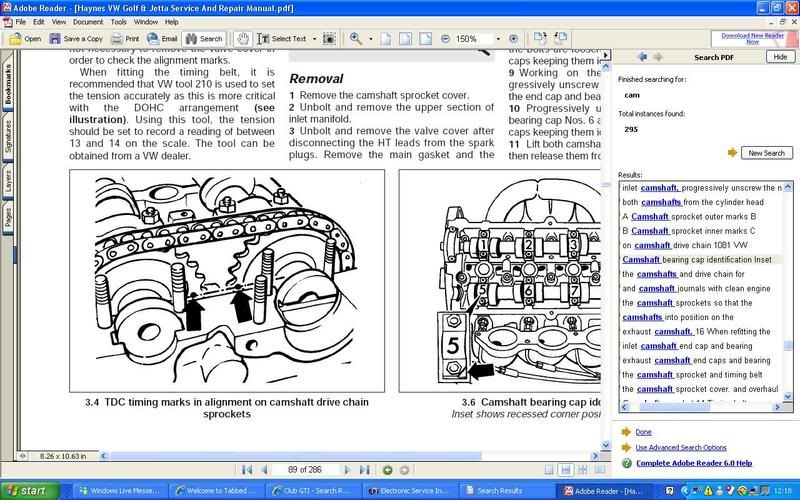Rotate page counterclockwise icon

[x=560, y=38]
